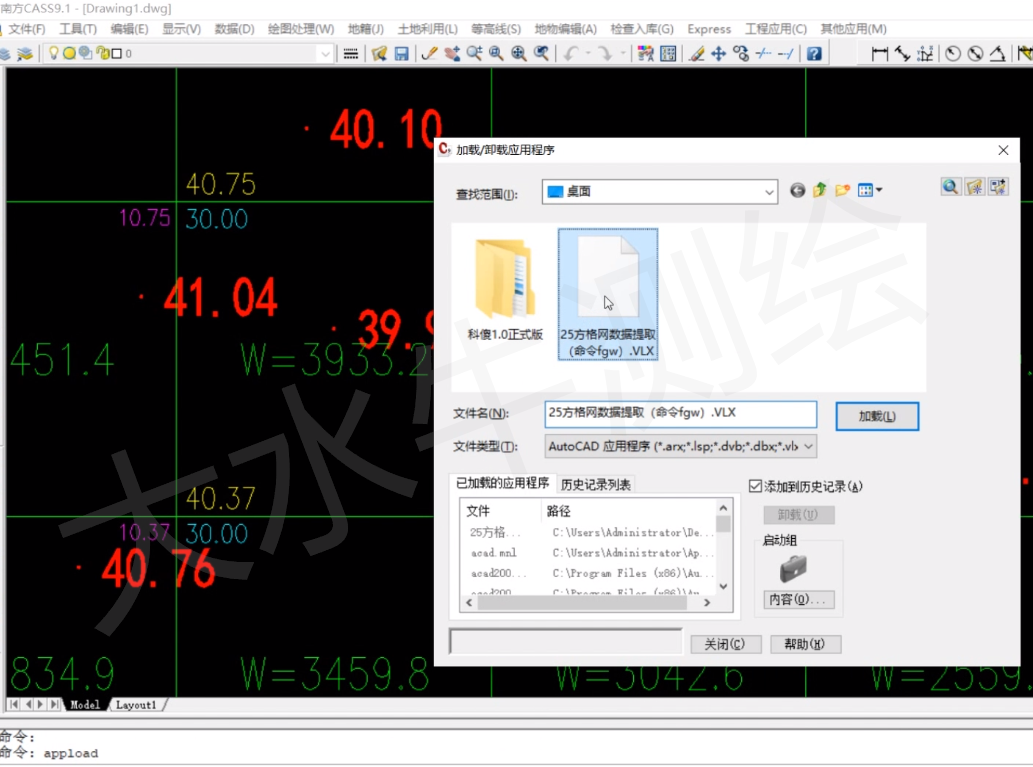Screen dimensions: 1033x767
Task: Open Help with the question mark icon
Action: pyautogui.click(x=814, y=54)
